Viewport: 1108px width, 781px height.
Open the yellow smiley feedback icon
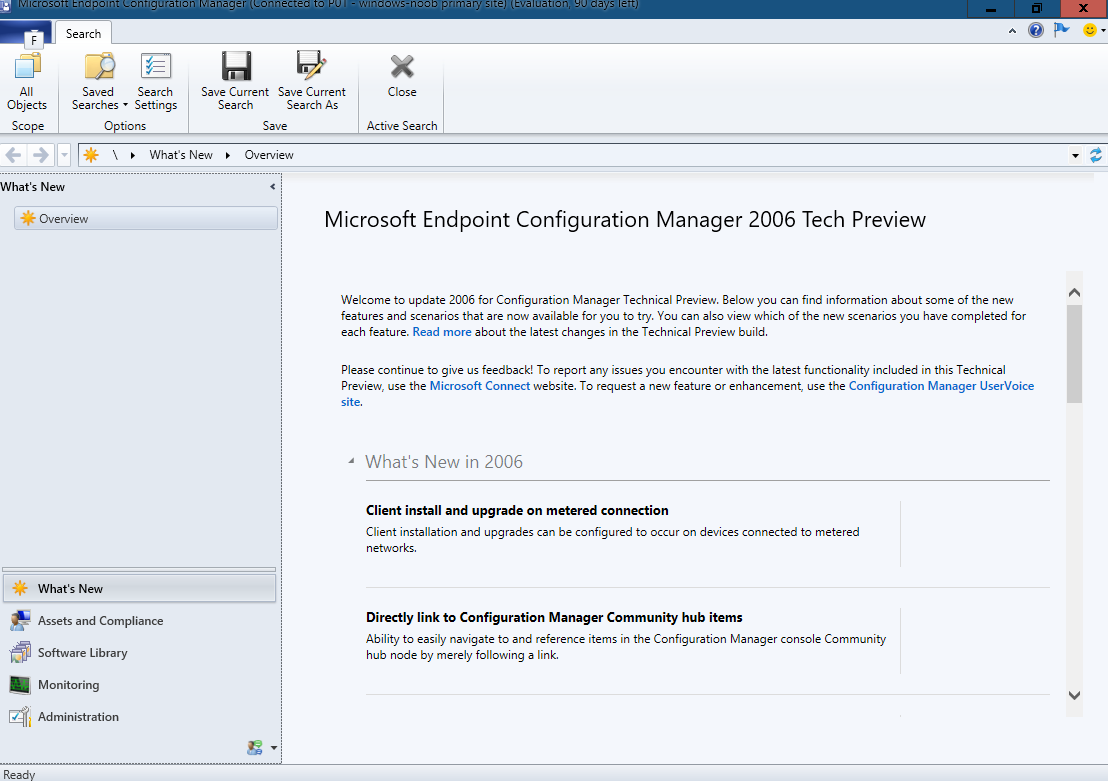(x=1090, y=30)
